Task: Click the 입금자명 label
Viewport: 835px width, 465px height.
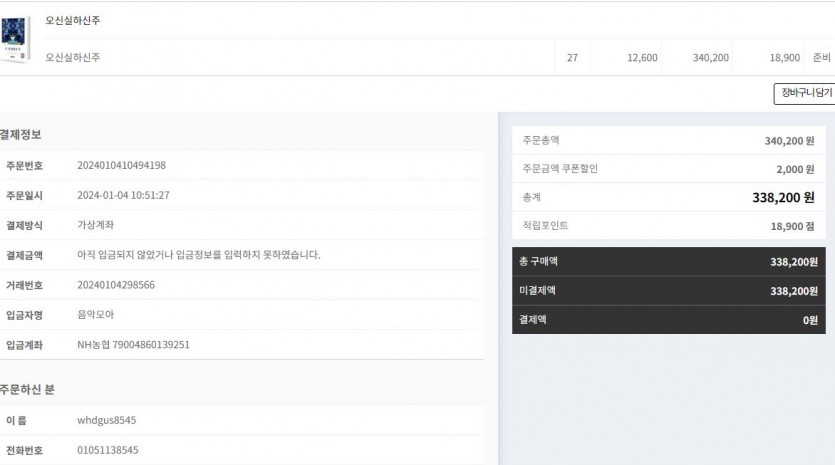Action: (24, 315)
